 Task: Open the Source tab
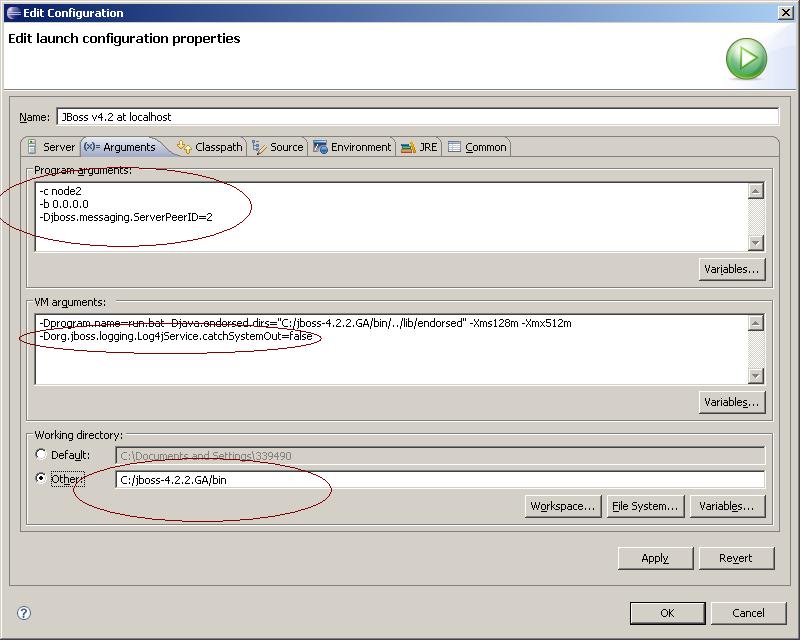point(278,147)
